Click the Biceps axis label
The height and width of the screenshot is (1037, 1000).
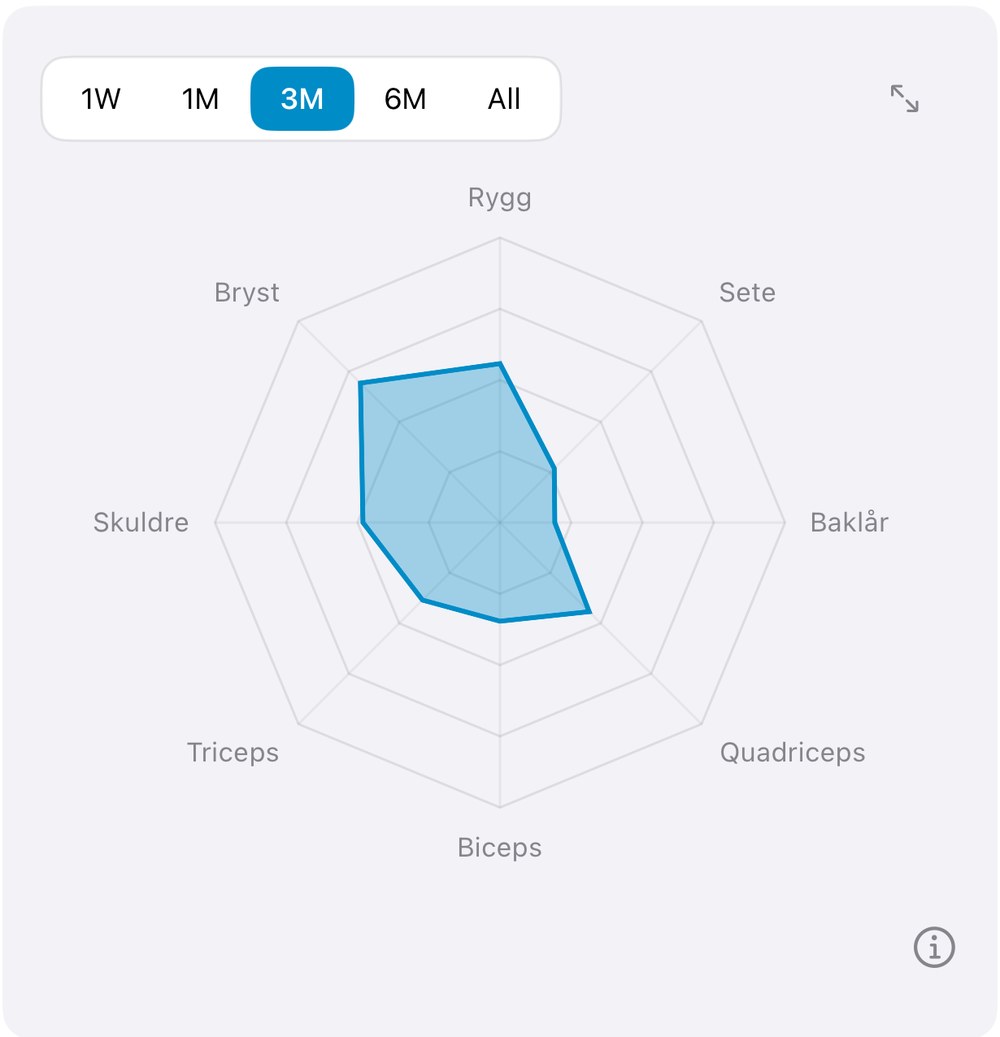pos(499,848)
